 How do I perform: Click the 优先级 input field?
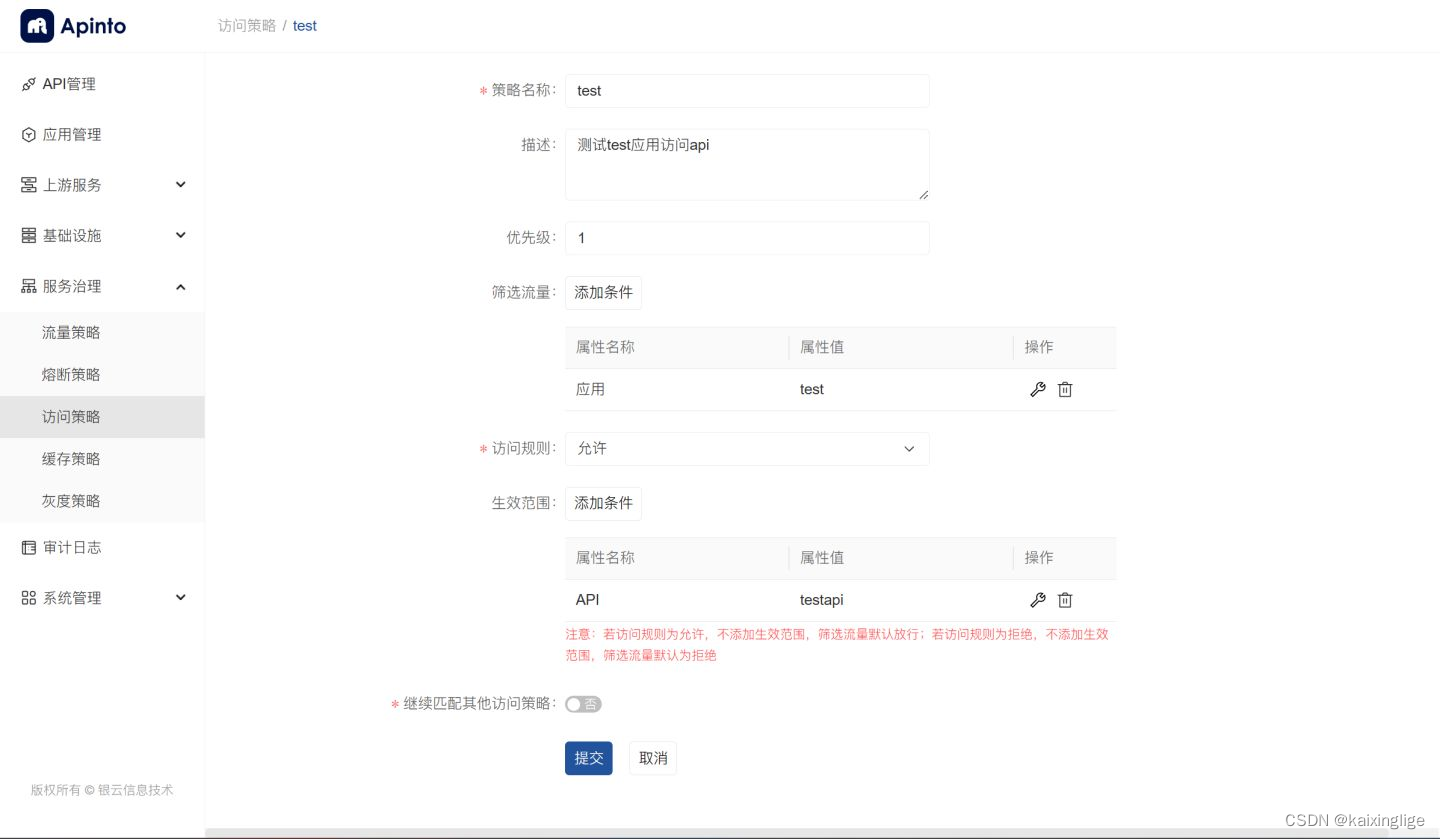click(747, 238)
